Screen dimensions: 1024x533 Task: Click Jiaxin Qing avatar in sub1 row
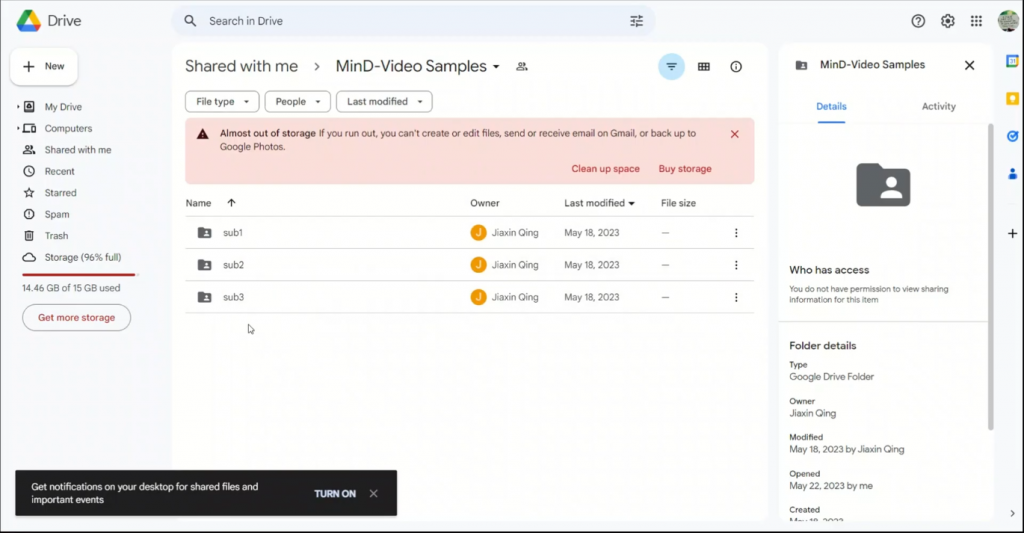pos(478,233)
